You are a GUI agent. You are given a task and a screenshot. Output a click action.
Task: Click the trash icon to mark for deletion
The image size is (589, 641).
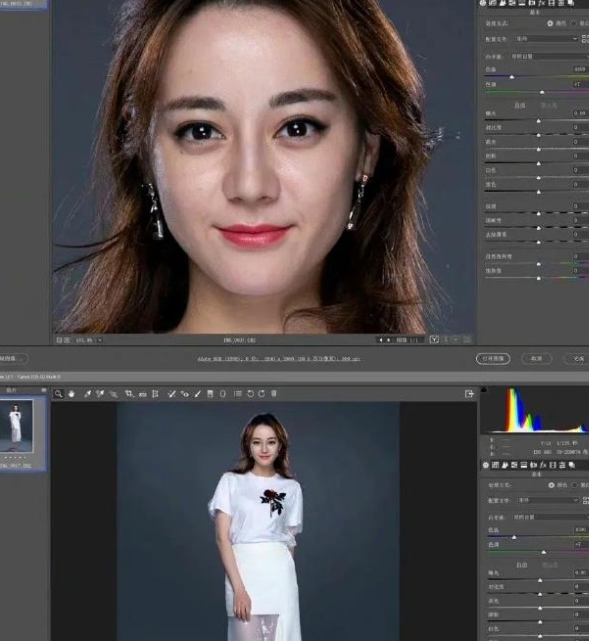(x=274, y=394)
